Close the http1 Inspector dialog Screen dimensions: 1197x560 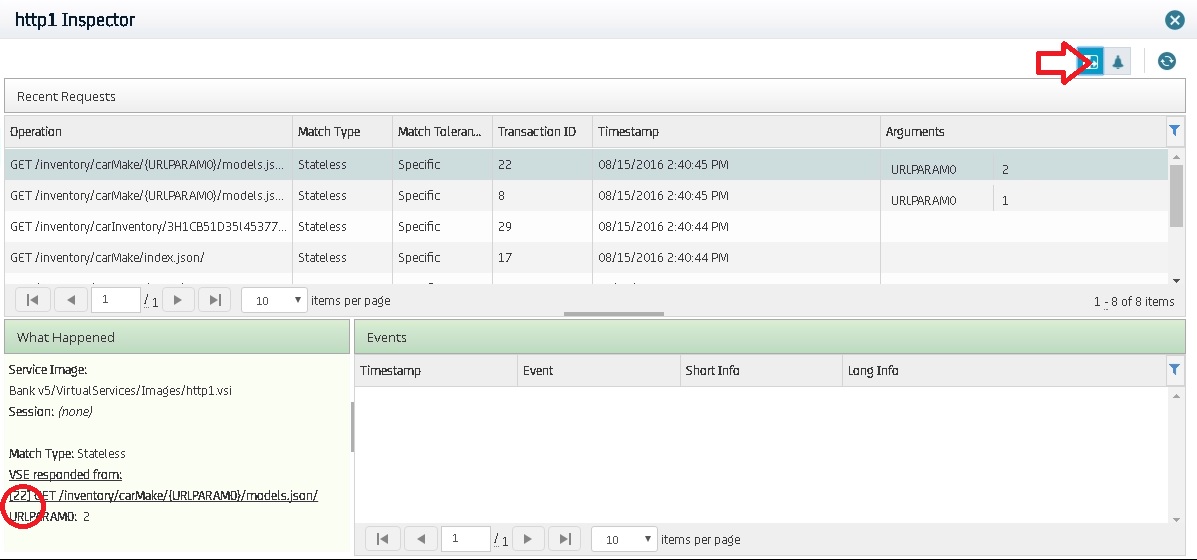1175,20
